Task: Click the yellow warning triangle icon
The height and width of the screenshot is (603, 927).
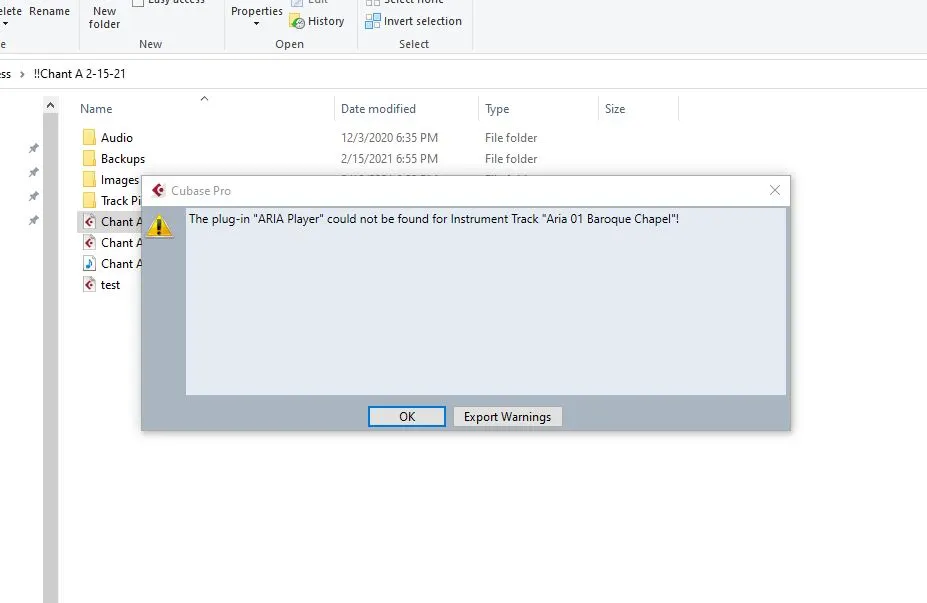Action: (160, 225)
